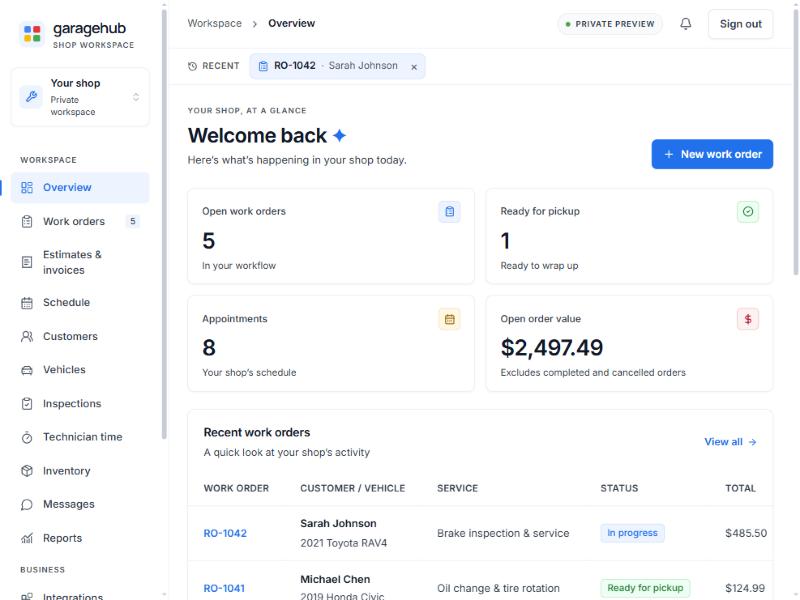Click the In progress status badge
Screen dimensions: 800x600
point(633,533)
